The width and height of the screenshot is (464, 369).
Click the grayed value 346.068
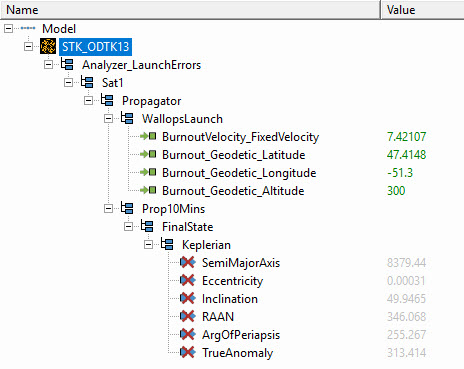tap(407, 317)
